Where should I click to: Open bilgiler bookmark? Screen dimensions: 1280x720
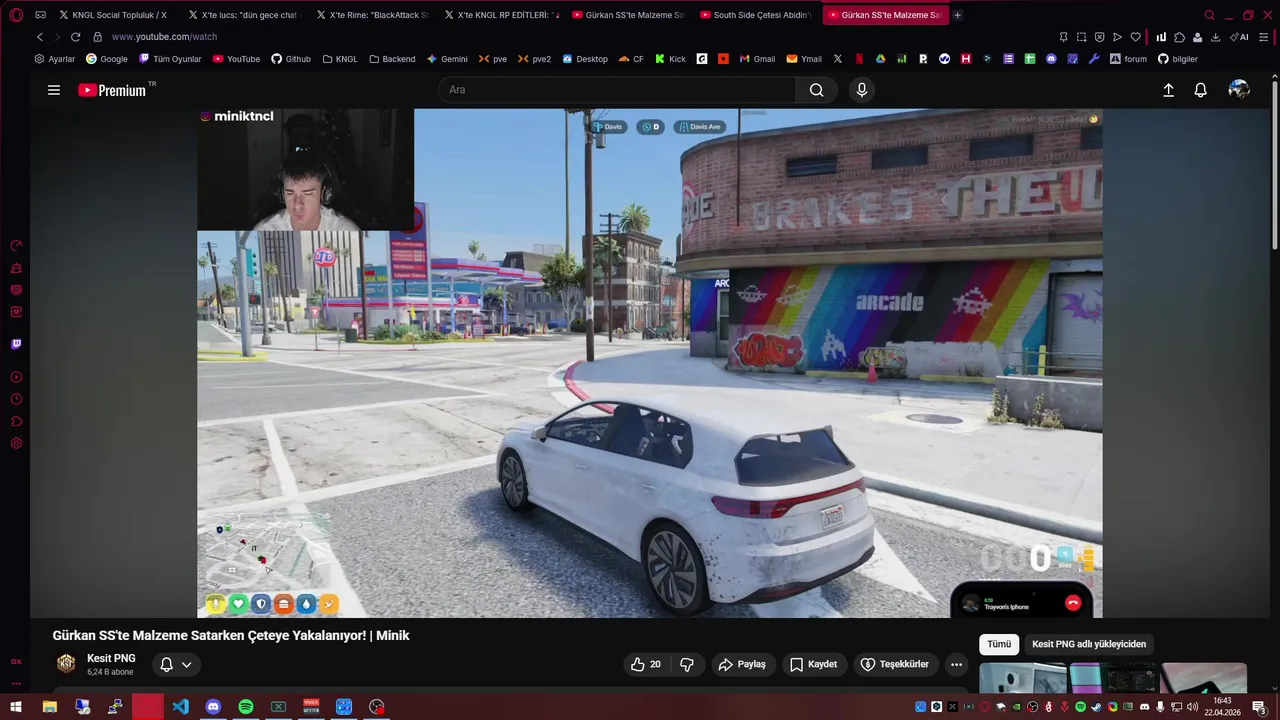[1177, 59]
